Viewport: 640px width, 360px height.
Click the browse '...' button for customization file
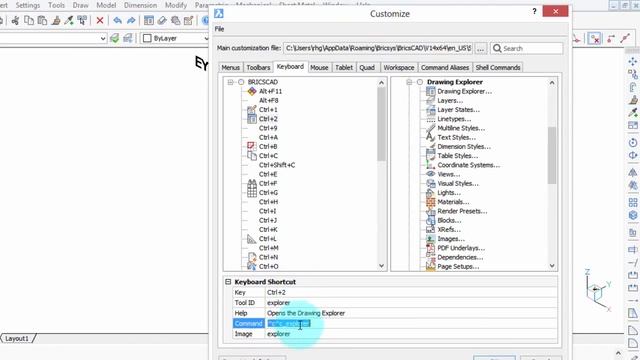(x=481, y=48)
